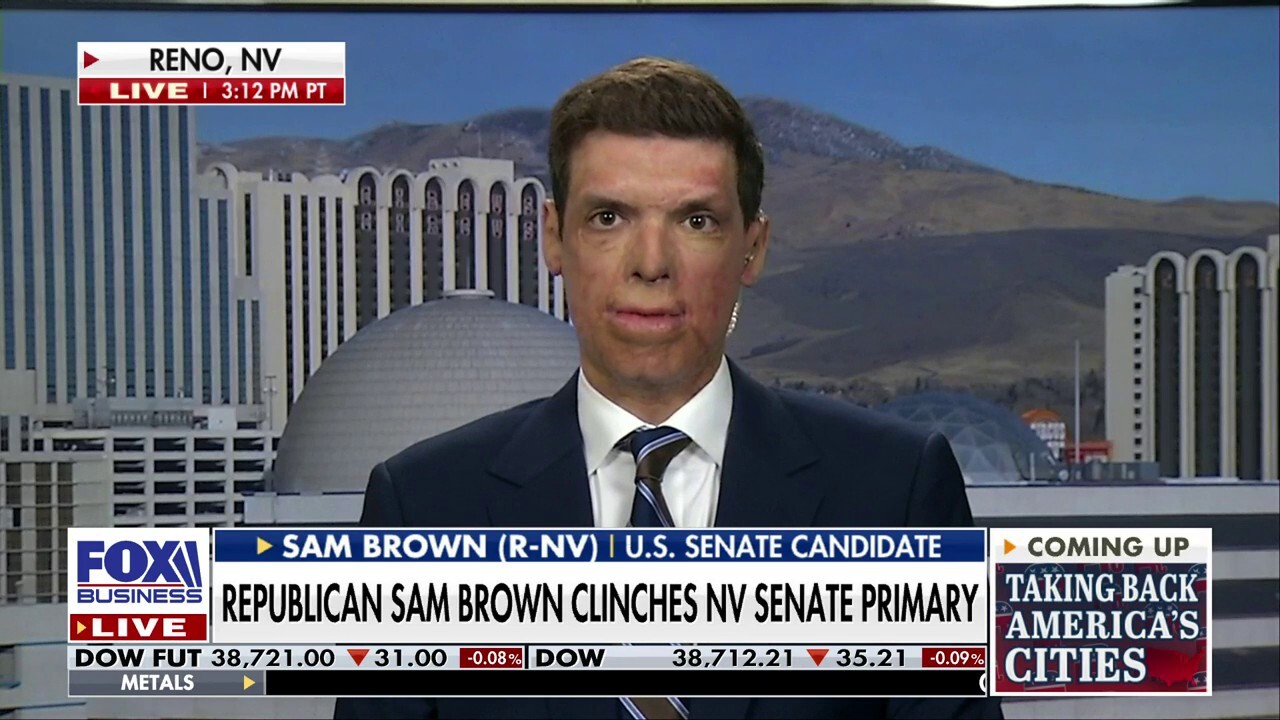The image size is (1280, 720).
Task: Click the DOW FUT ticker label
Action: click(x=138, y=658)
